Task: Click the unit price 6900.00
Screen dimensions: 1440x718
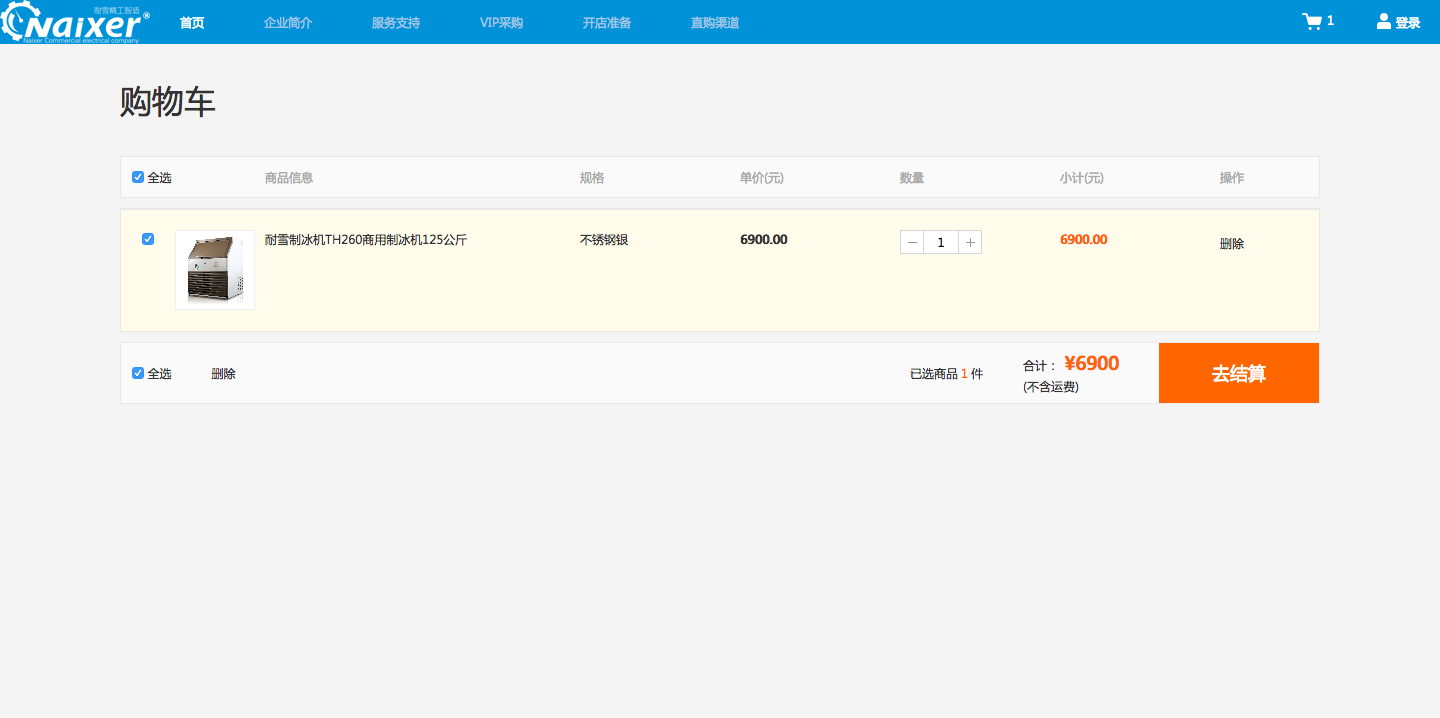Action: [764, 240]
